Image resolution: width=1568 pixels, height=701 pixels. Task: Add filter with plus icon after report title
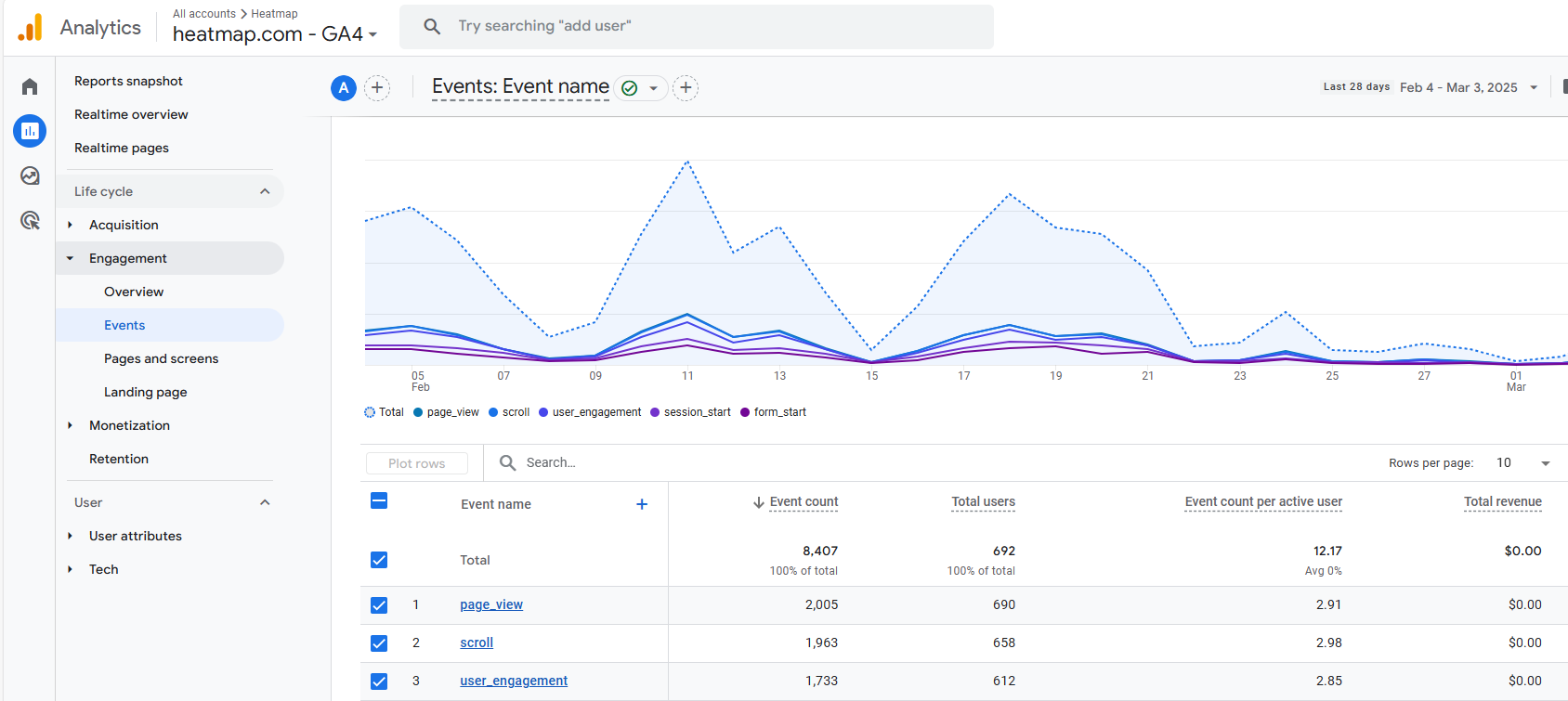[x=686, y=88]
